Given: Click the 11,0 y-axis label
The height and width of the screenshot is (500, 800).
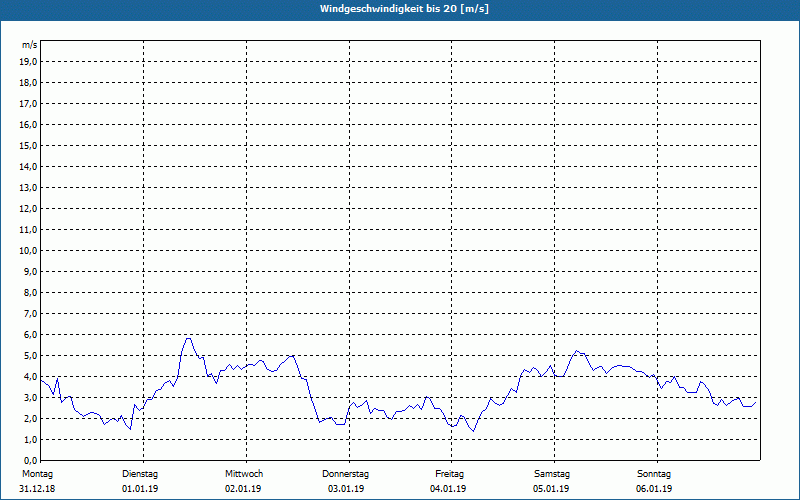Looking at the screenshot, I should [x=28, y=230].
